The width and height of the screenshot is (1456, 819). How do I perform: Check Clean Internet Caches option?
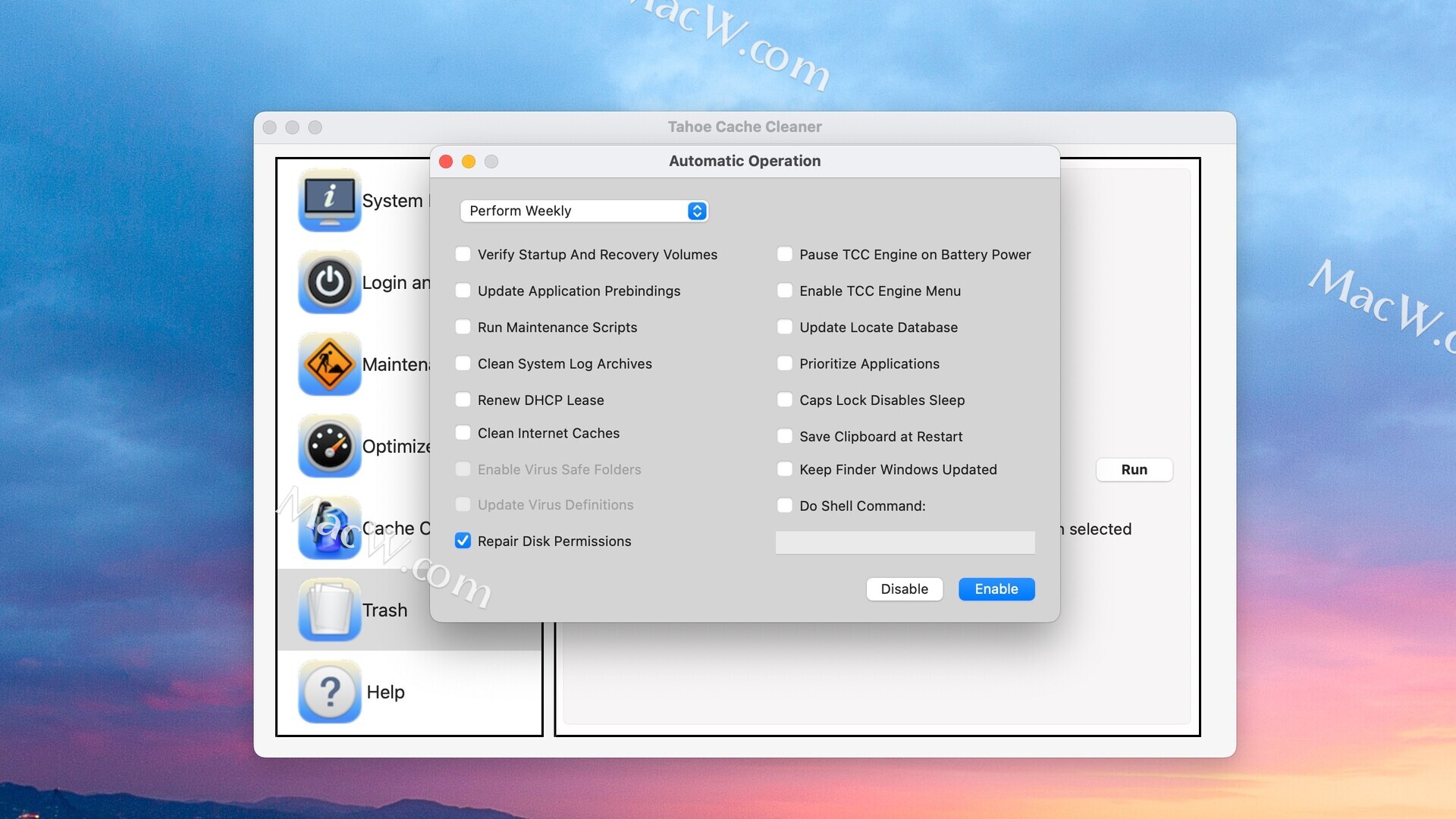point(463,433)
